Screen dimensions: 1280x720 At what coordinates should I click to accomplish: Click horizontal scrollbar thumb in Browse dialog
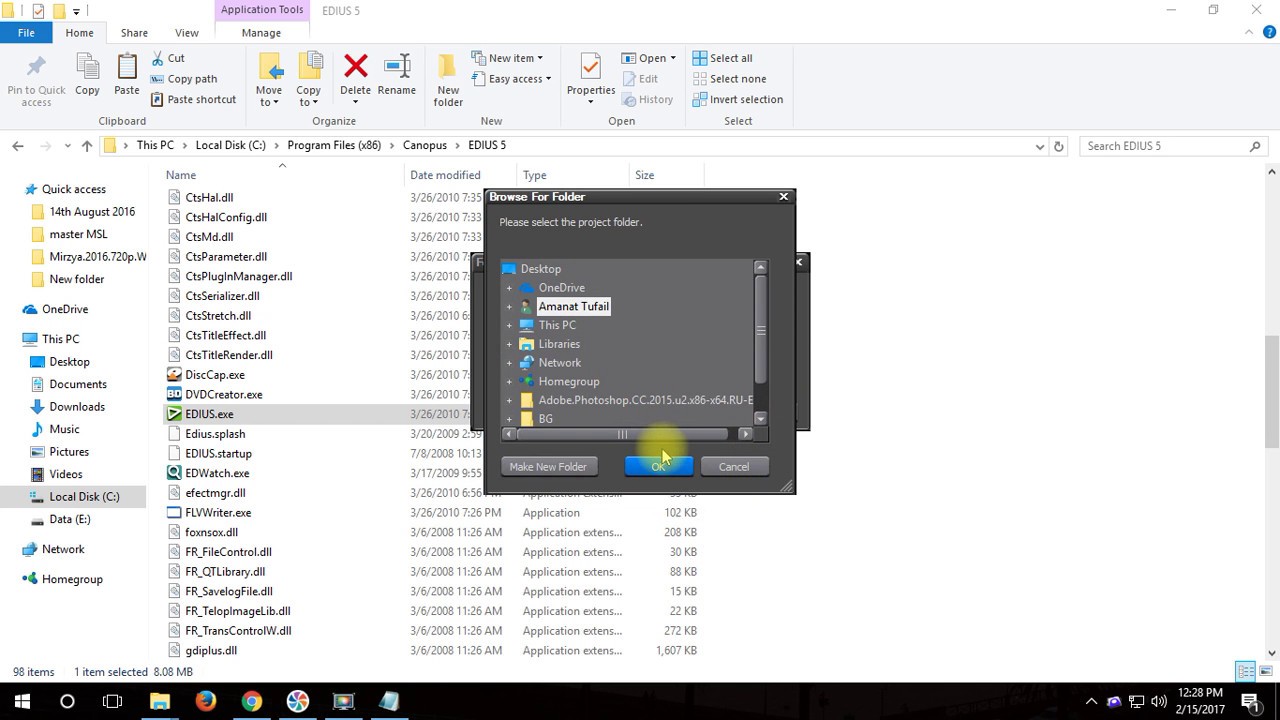click(621, 434)
